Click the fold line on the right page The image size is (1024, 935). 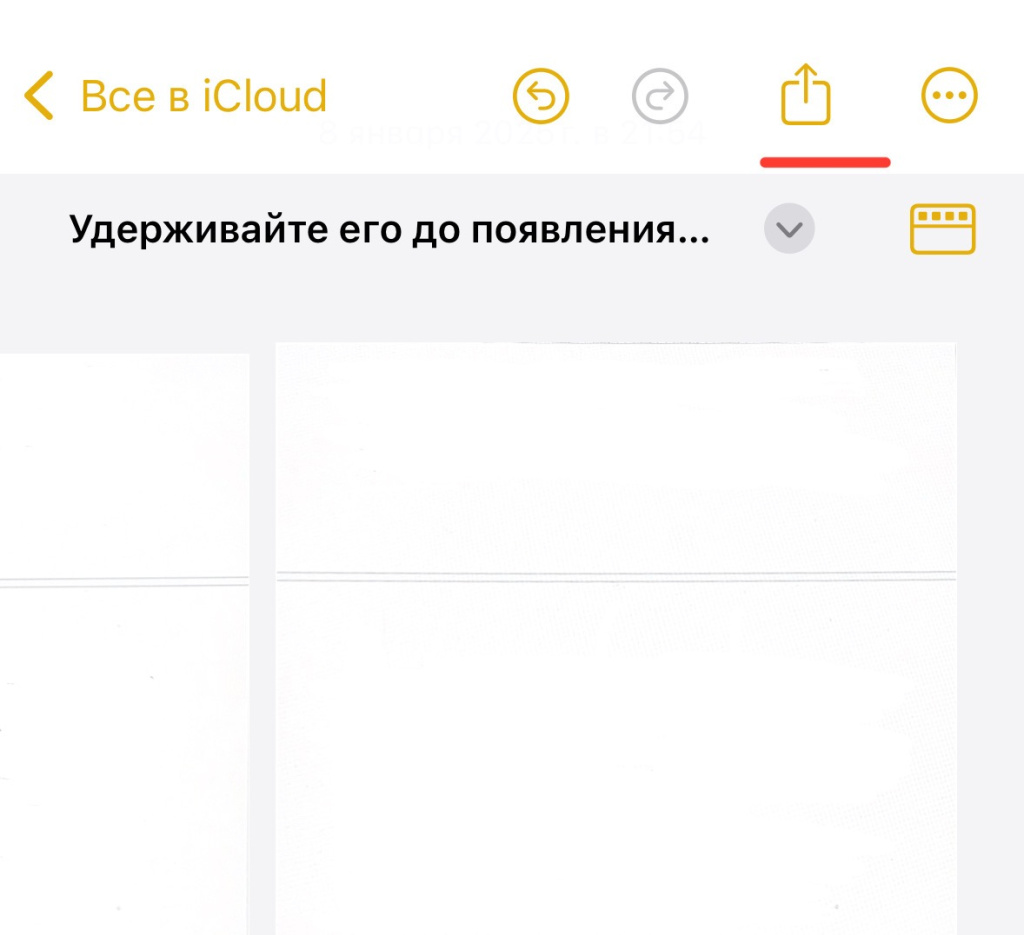[x=615, y=576]
